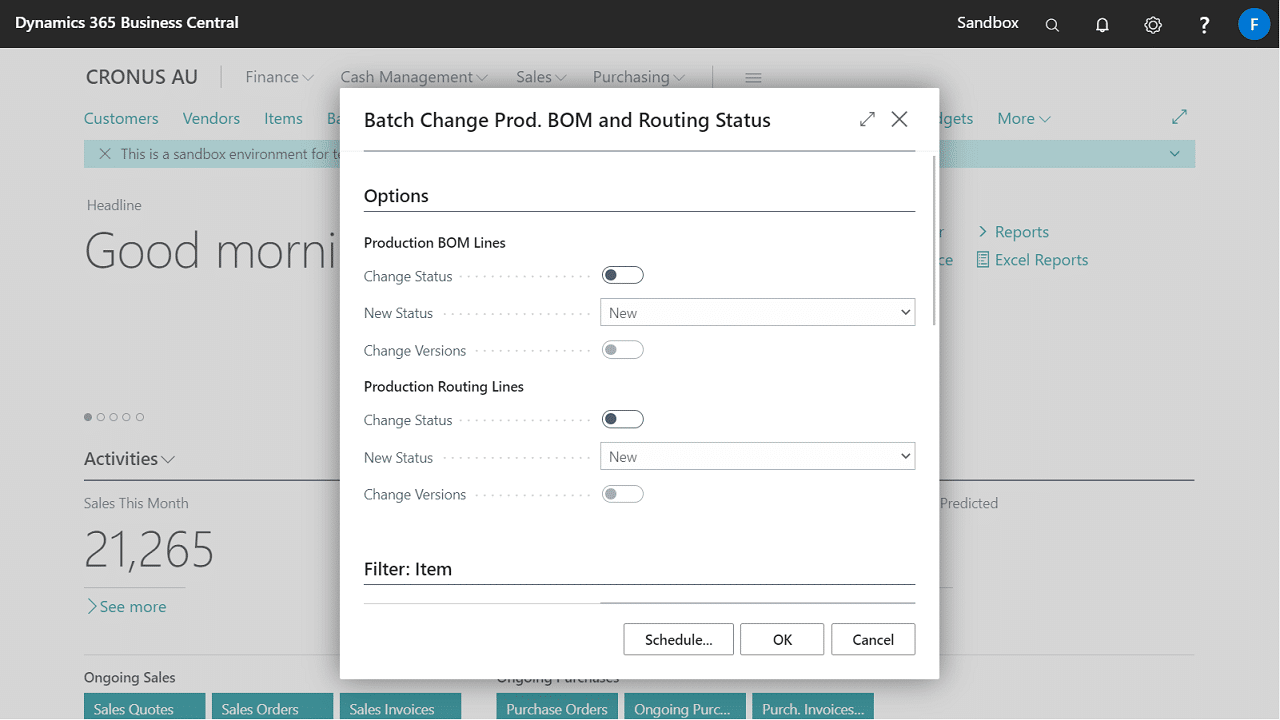Click the dialog's vertical scrollbar
Image resolution: width=1280 pixels, height=720 pixels.
[x=934, y=240]
